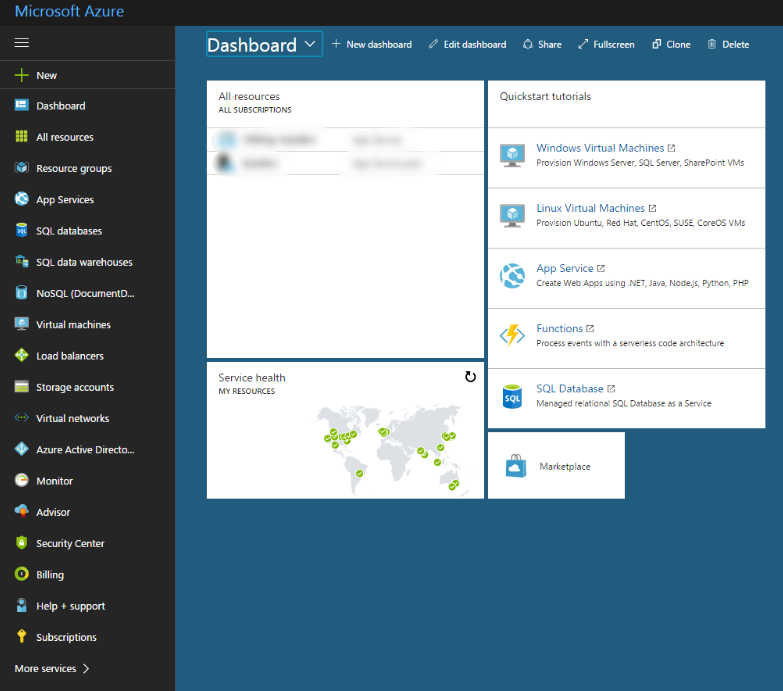Screen dimensions: 783x691
Task: Click the Advisor cloud icon
Action: [x=21, y=512]
